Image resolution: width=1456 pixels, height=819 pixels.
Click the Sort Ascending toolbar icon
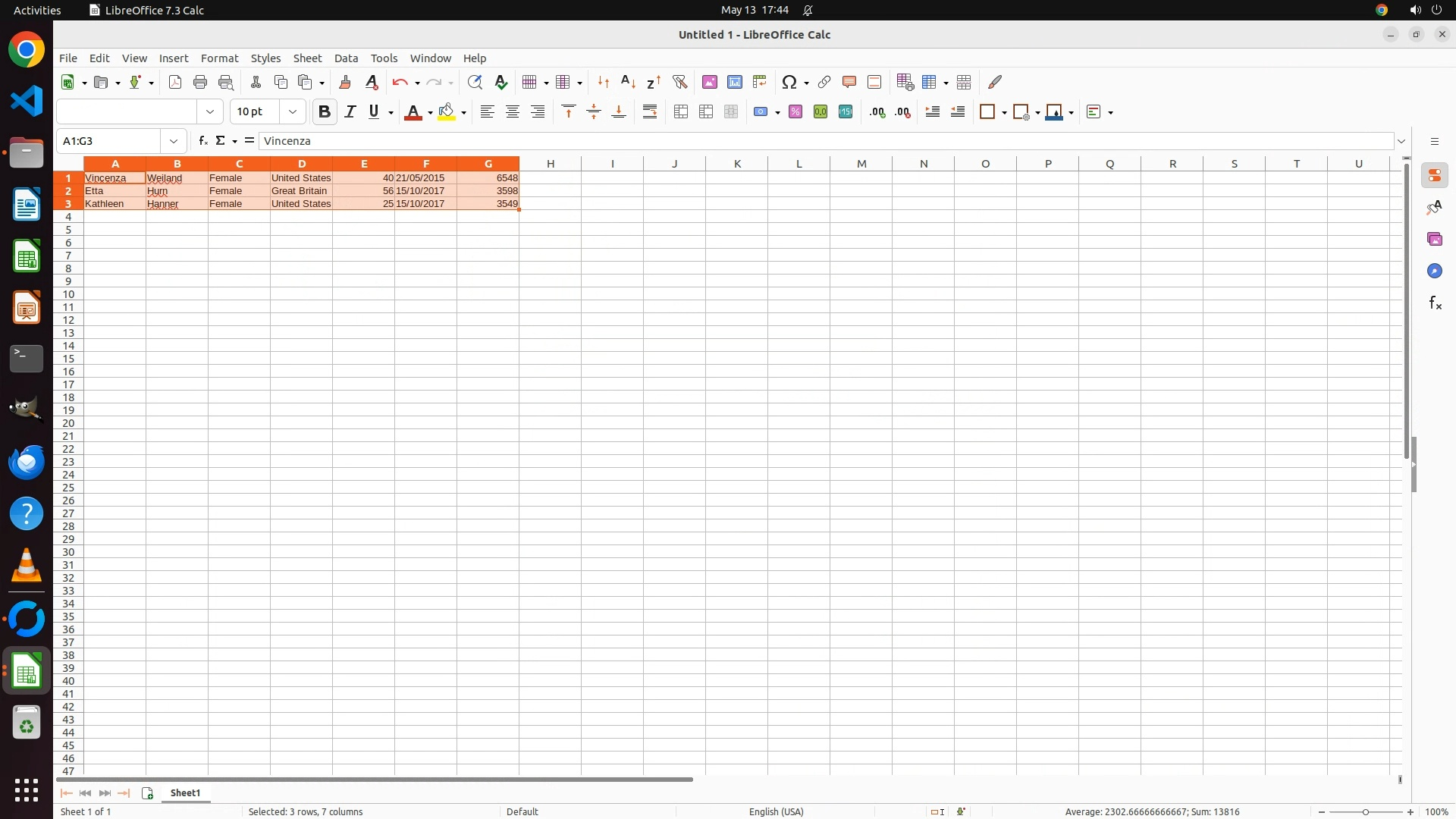[628, 82]
